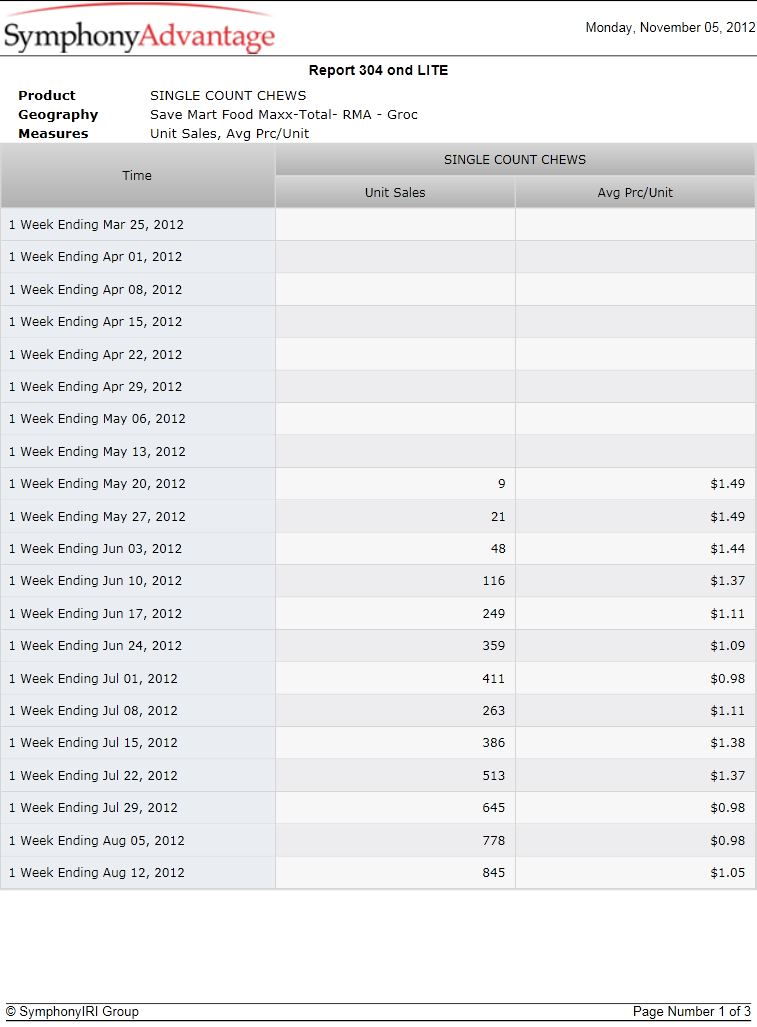This screenshot has width=757, height=1027.
Task: Click the $1.09 average price
Action: [728, 646]
